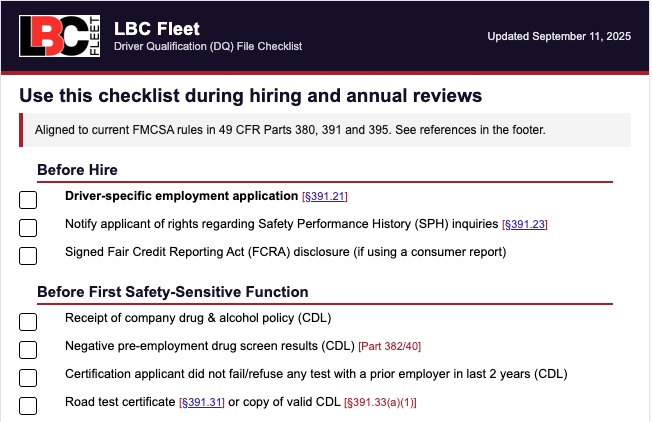The width and height of the screenshot is (652, 422).
Task: Check the Road test certificate box
Action: [x=28, y=406]
